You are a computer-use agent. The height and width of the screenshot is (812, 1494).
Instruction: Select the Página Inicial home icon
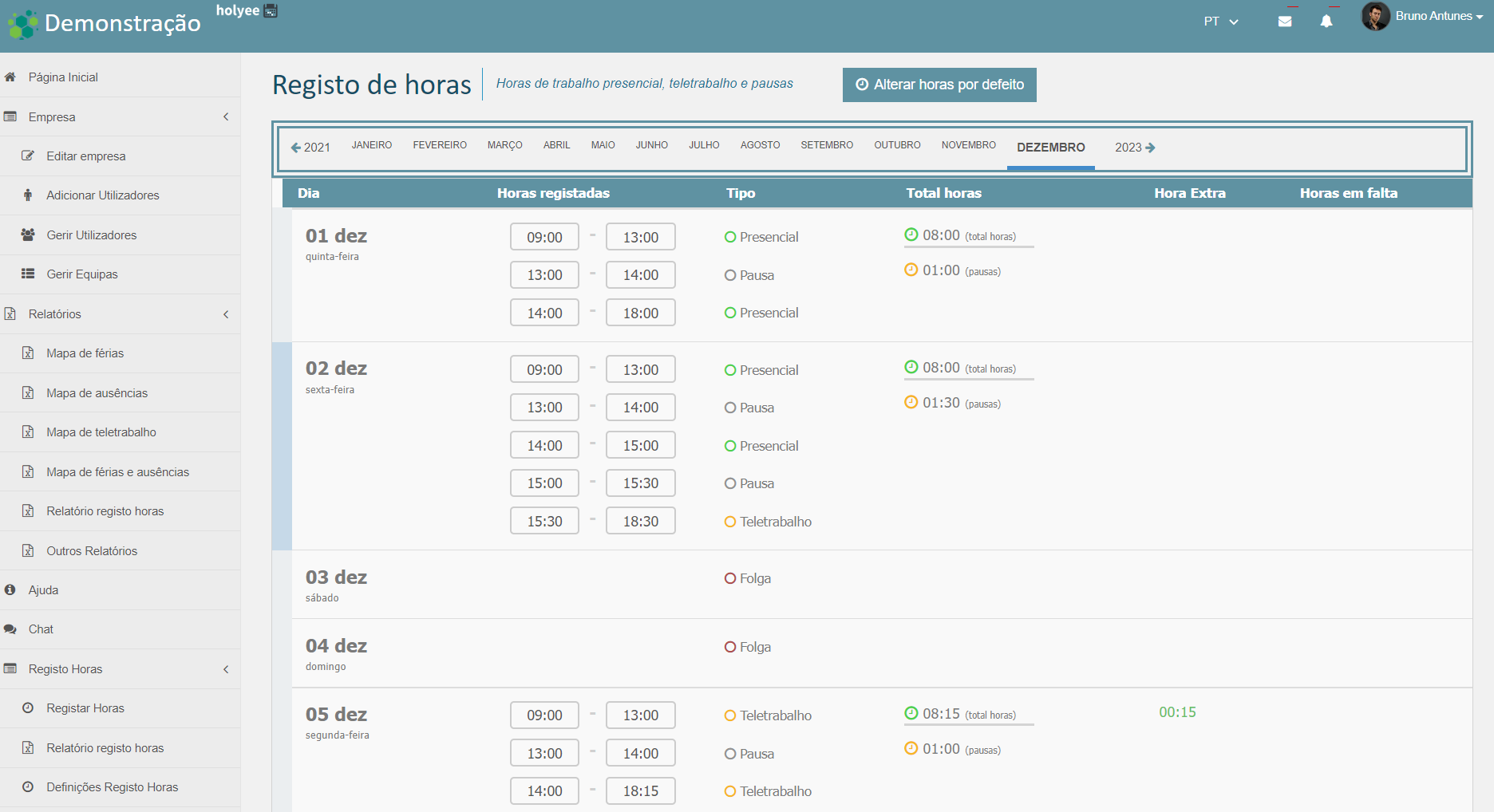click(11, 77)
